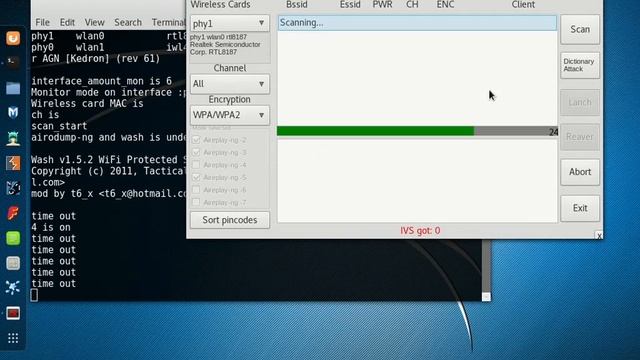
Task: Click the CH column header
Action: click(x=412, y=4)
